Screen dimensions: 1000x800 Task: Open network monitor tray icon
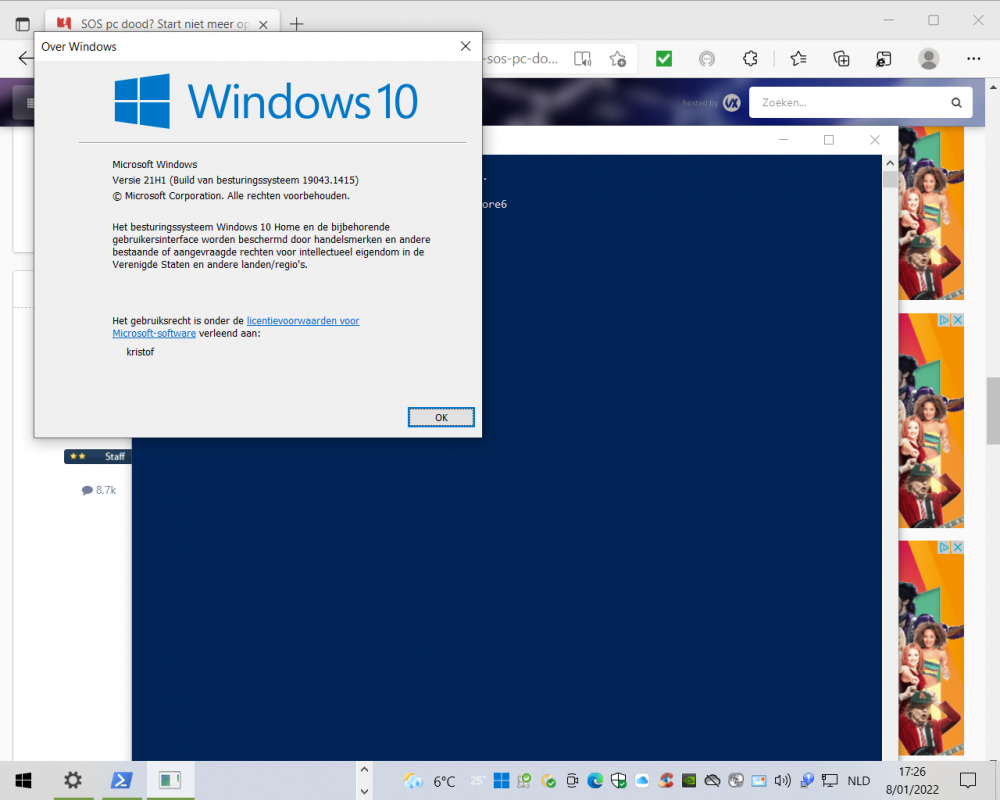click(830, 780)
